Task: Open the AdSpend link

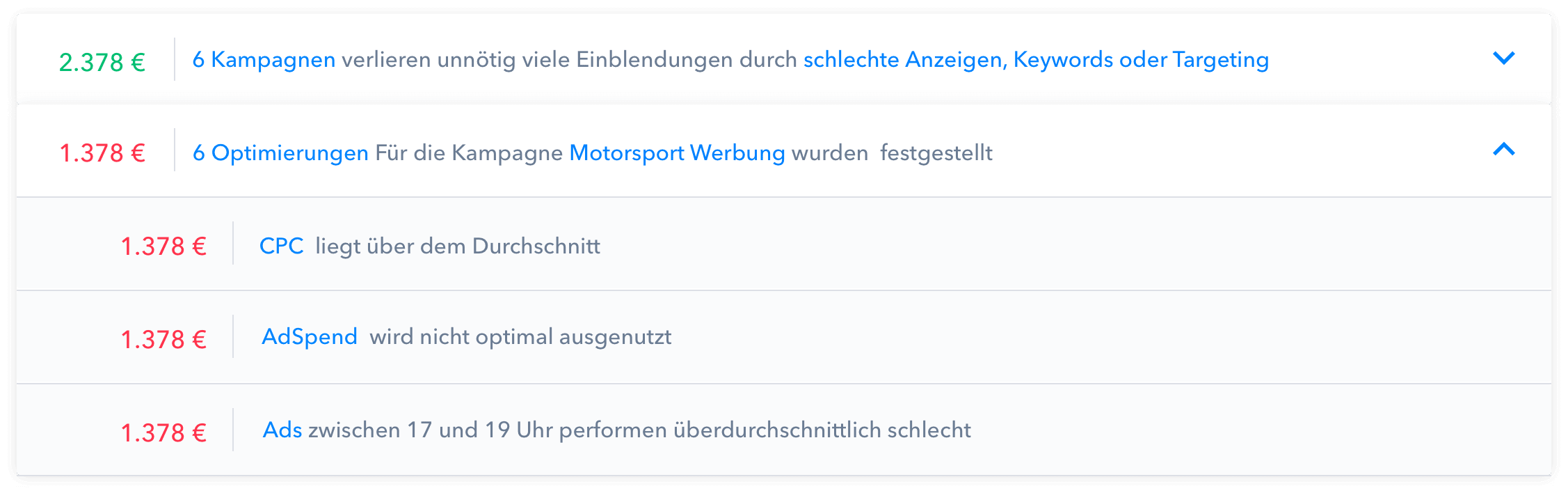Action: pyautogui.click(x=310, y=336)
